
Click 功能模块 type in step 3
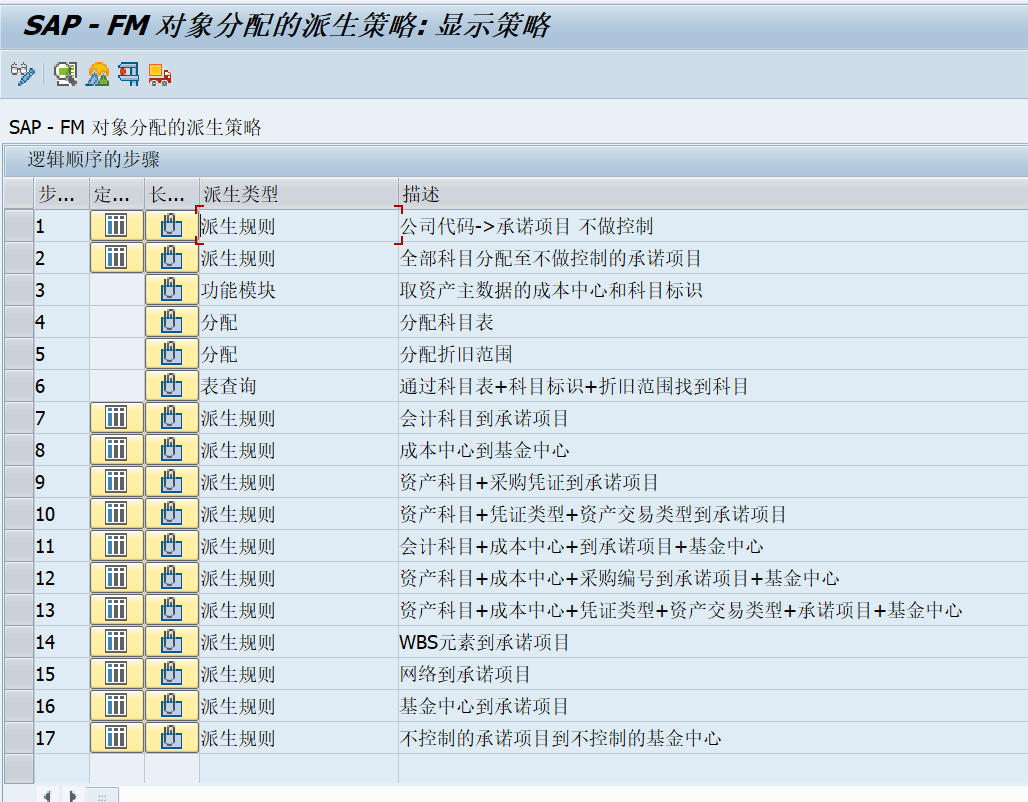(238, 291)
